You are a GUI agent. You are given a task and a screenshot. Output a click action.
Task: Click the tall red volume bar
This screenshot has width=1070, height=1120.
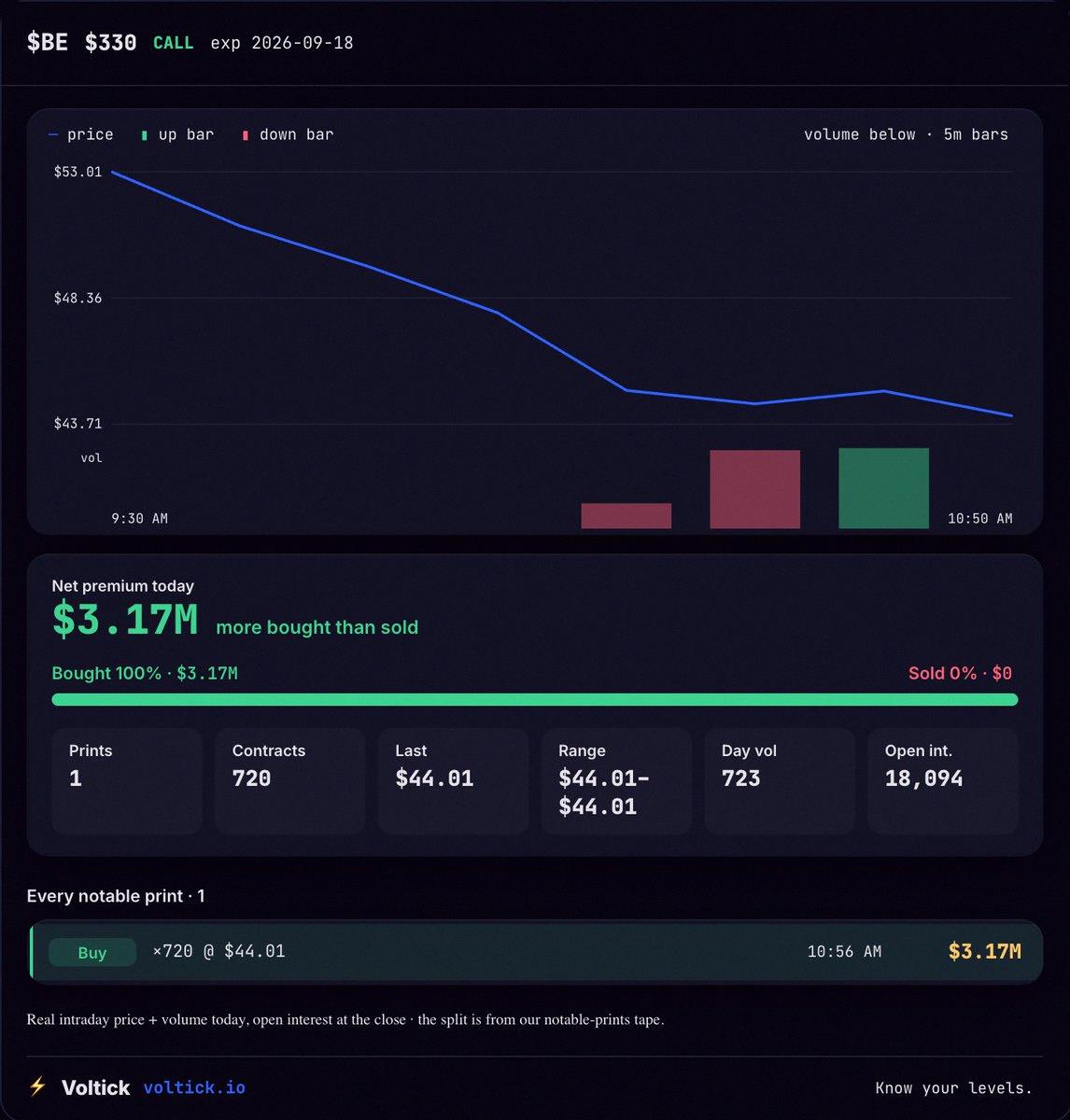(x=755, y=489)
